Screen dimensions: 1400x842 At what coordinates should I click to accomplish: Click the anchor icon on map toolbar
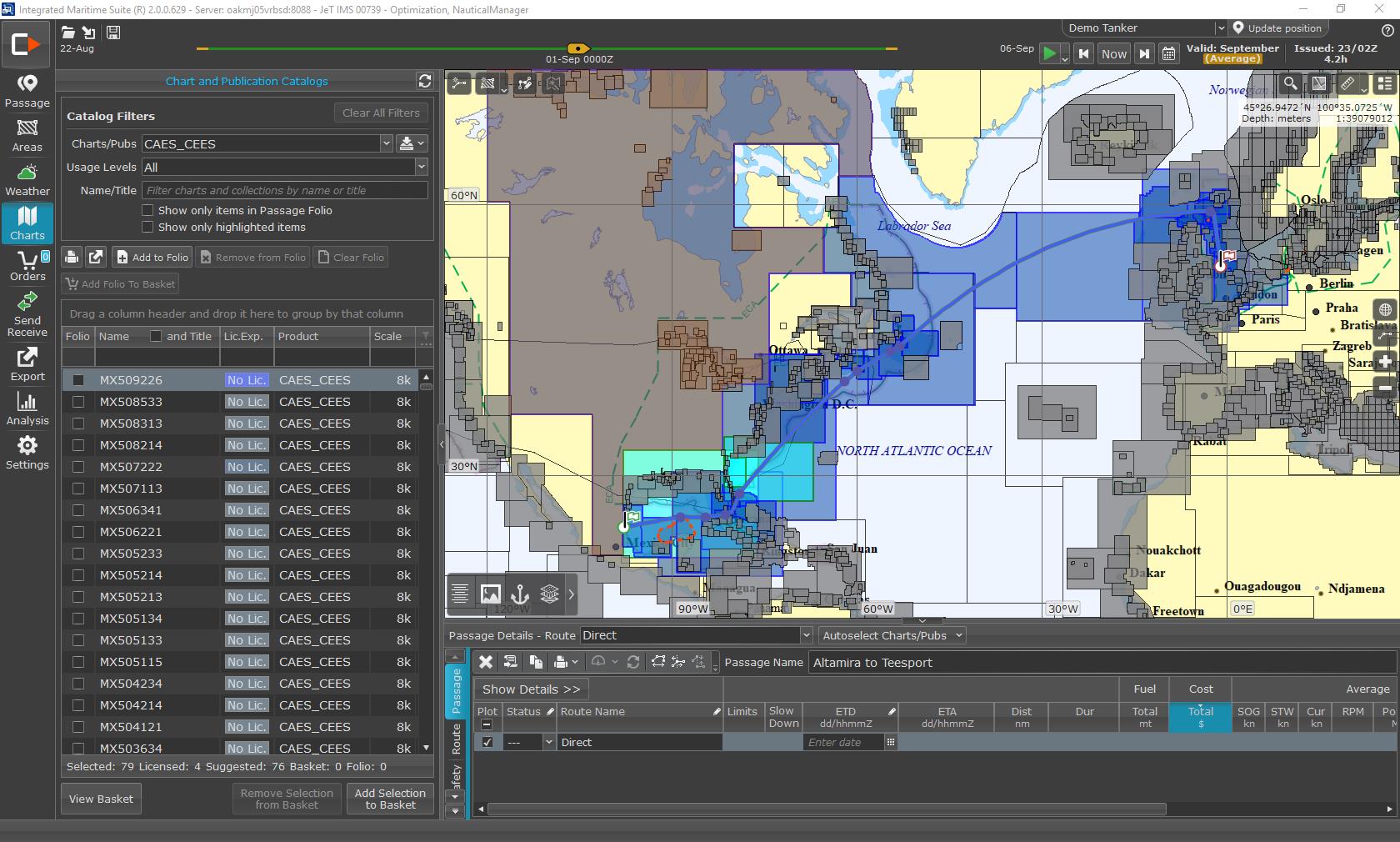tap(519, 594)
